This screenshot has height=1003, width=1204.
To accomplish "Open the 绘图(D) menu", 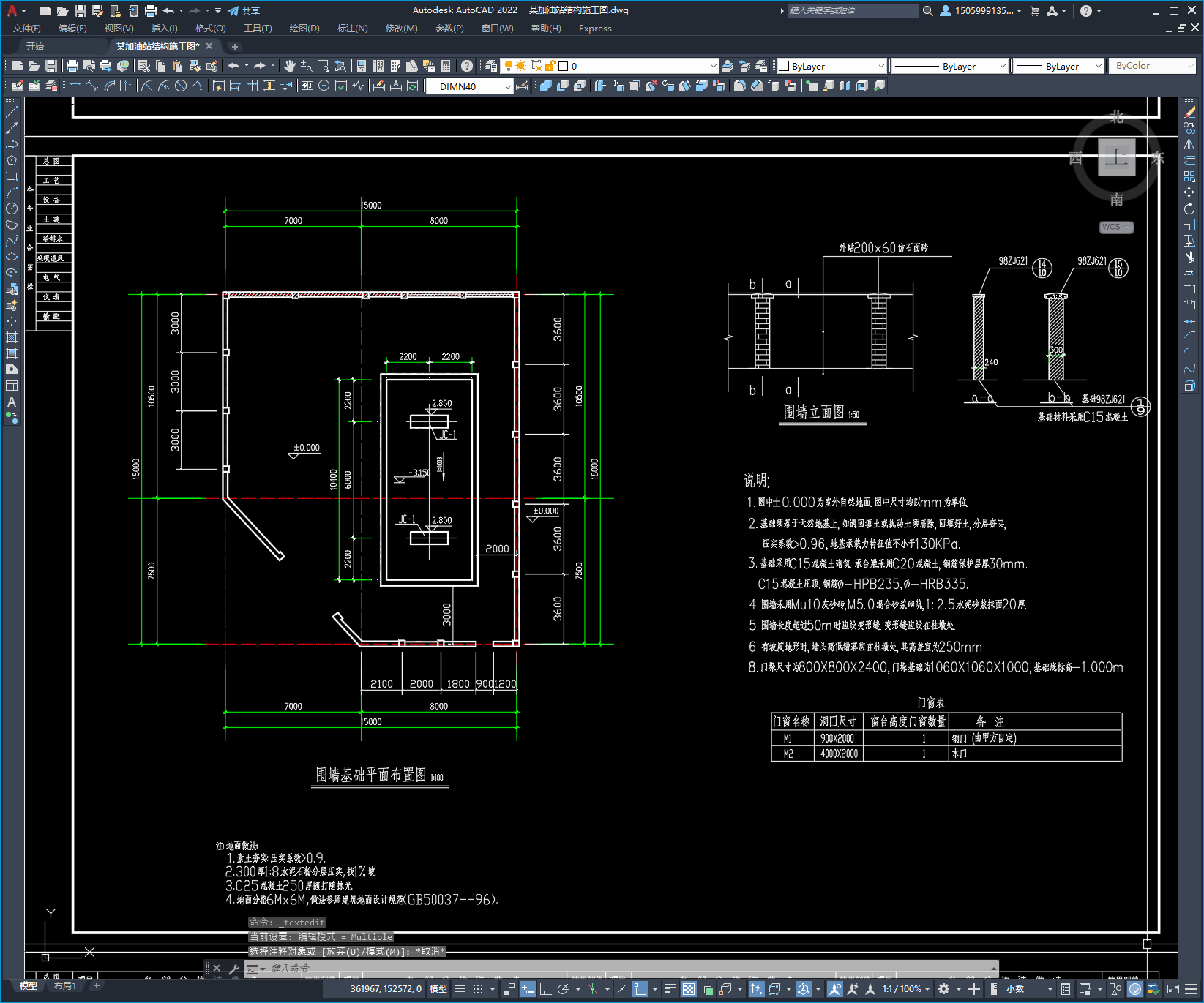I will click(304, 29).
